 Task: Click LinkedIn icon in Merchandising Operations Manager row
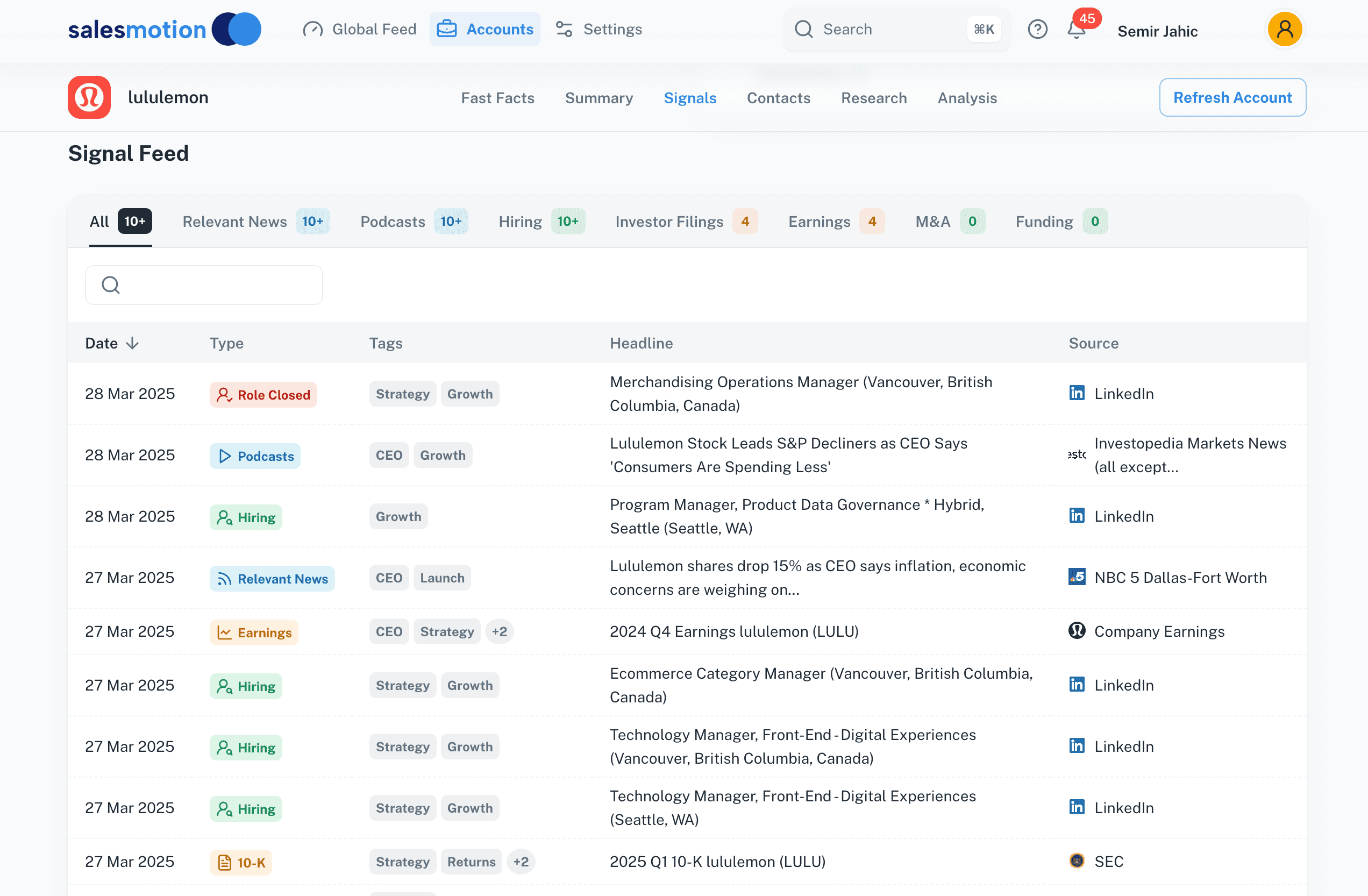(1077, 393)
